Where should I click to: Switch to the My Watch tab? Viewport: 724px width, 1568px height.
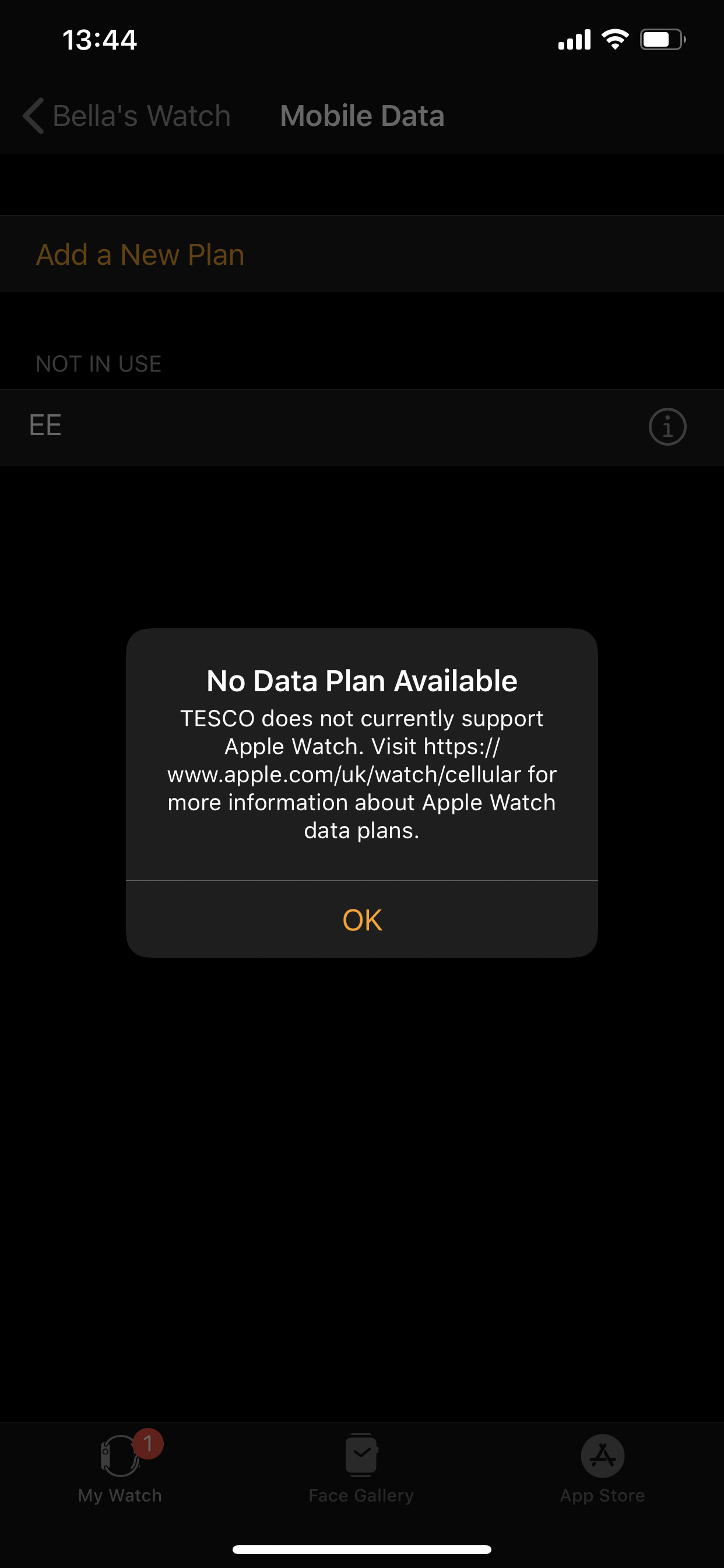(121, 1468)
